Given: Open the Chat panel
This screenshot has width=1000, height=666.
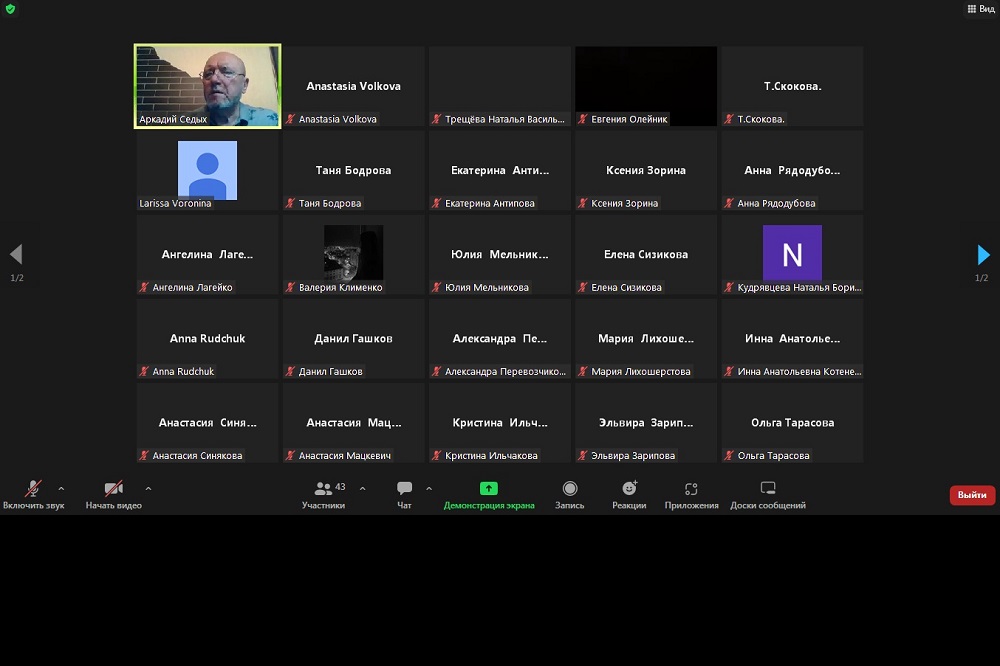Looking at the screenshot, I should 404,494.
